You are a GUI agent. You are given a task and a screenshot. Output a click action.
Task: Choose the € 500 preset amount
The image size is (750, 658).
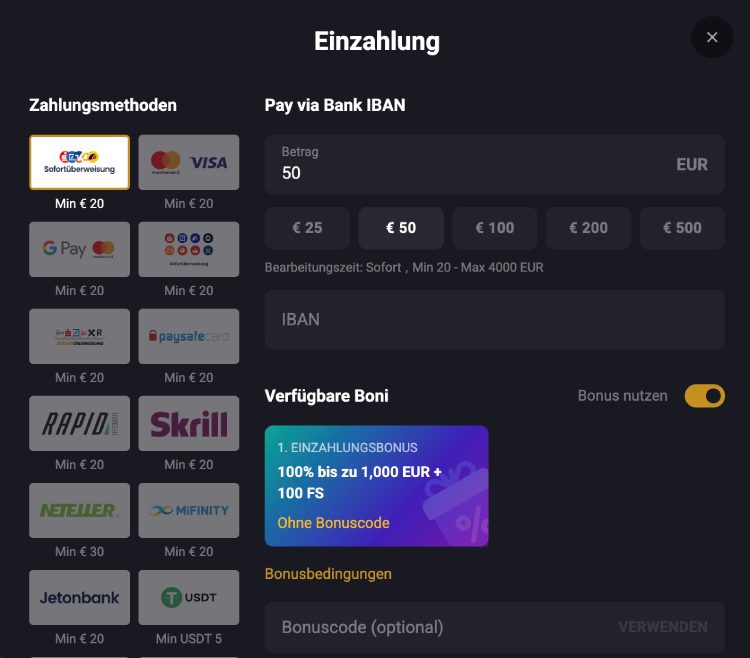(x=682, y=228)
